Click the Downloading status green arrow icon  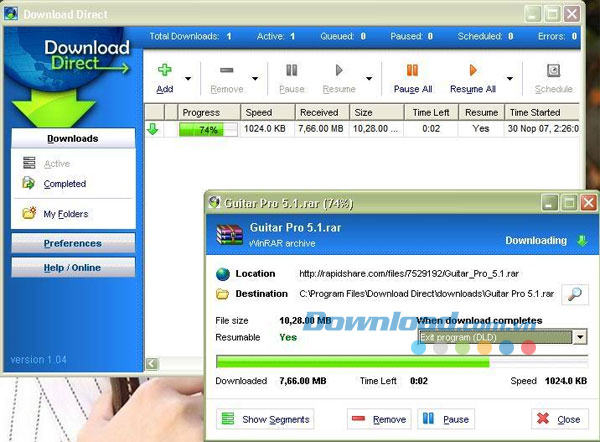582,241
